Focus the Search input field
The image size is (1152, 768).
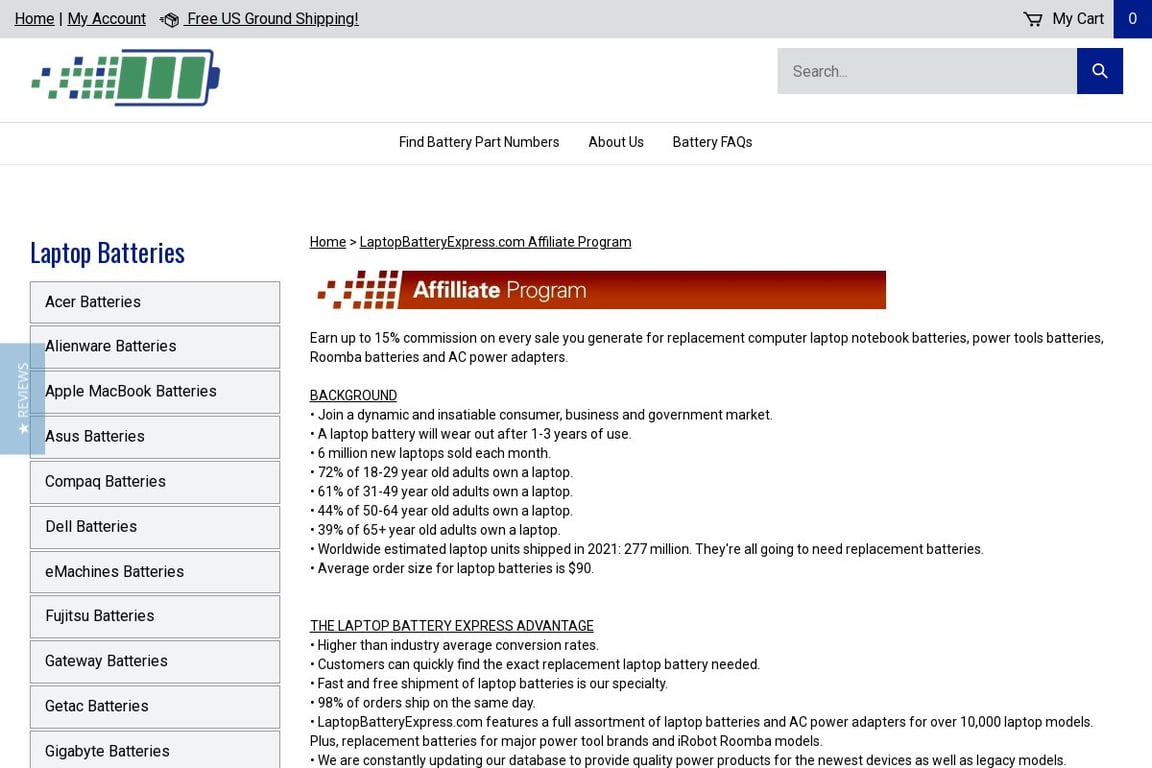point(926,71)
